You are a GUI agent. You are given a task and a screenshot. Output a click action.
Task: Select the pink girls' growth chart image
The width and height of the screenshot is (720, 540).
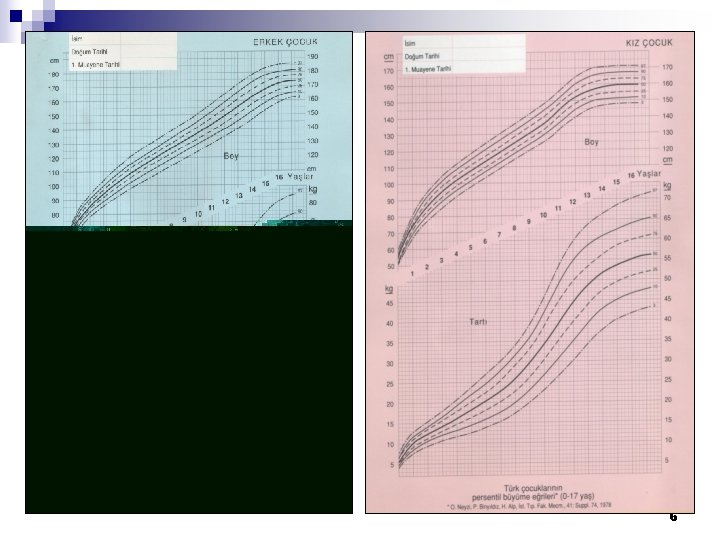tap(530, 272)
